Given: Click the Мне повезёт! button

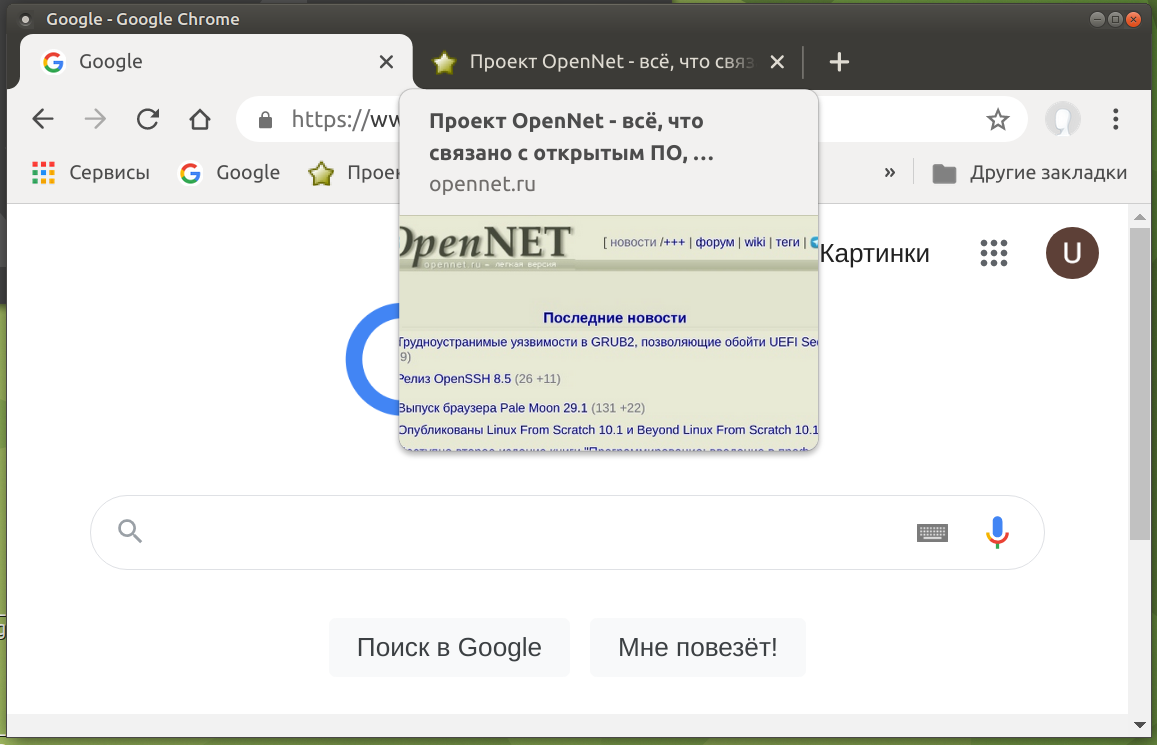Looking at the screenshot, I should click(697, 647).
